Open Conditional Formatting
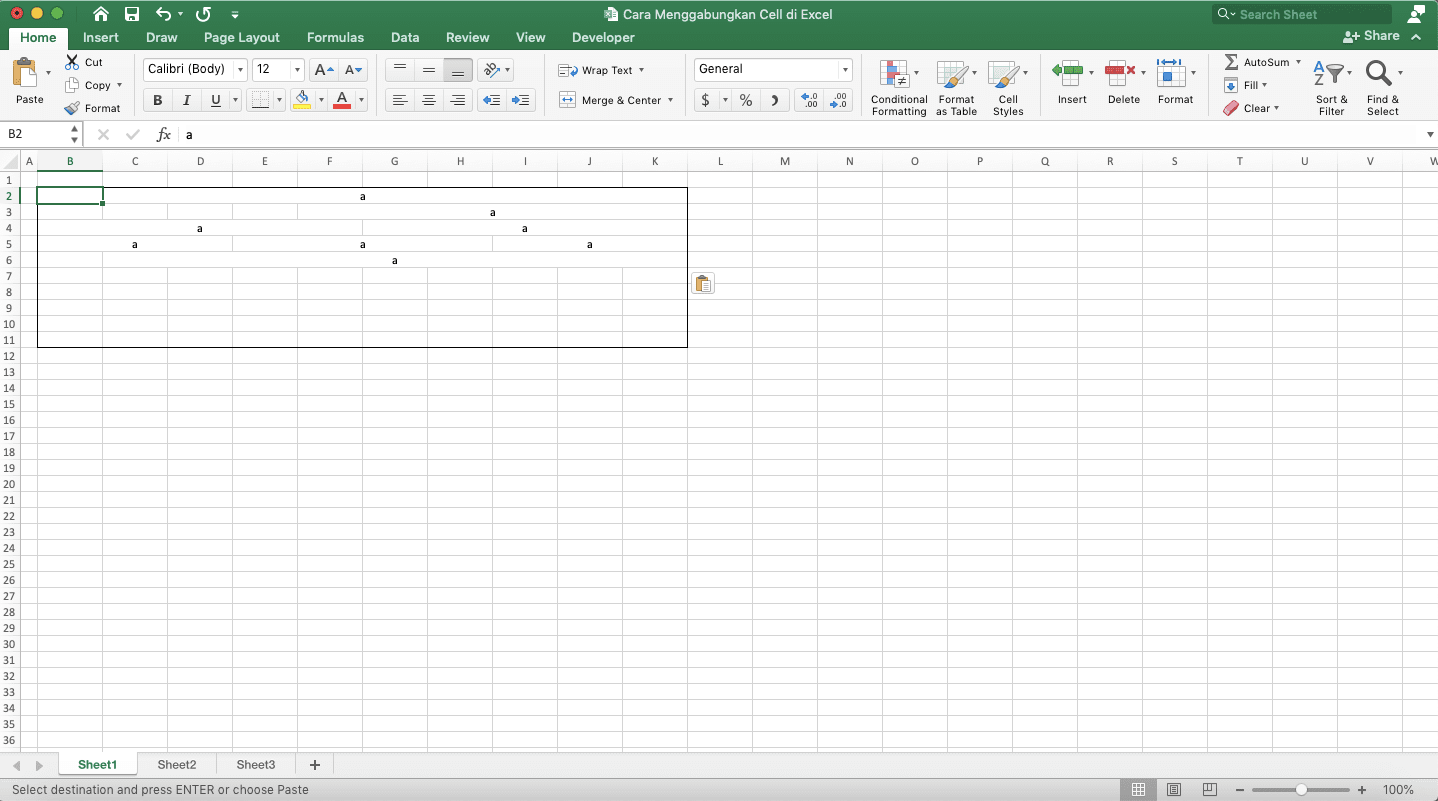 899,88
